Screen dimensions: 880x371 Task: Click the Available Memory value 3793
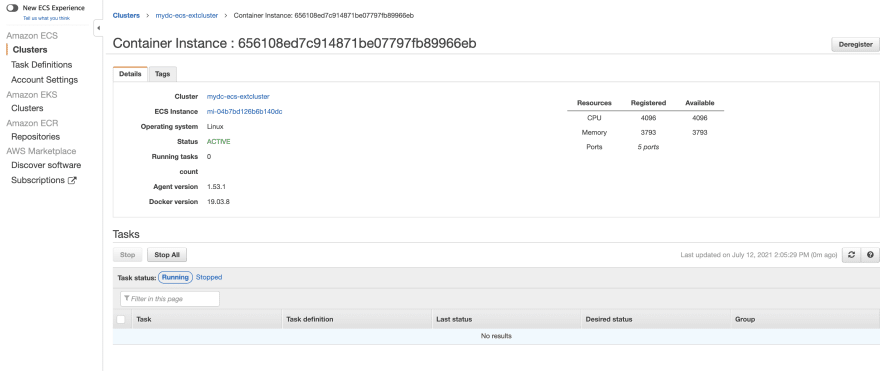(699, 132)
